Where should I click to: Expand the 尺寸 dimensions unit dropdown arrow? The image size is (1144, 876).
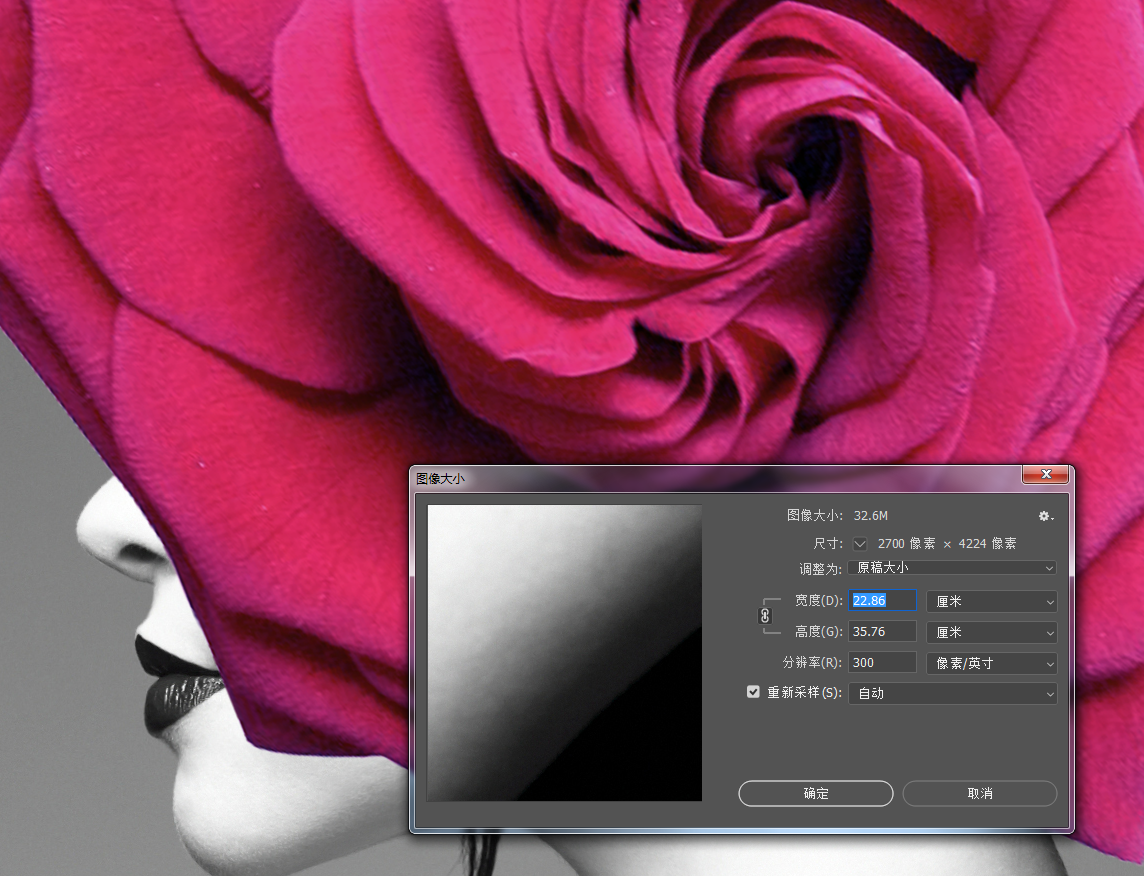pos(860,543)
